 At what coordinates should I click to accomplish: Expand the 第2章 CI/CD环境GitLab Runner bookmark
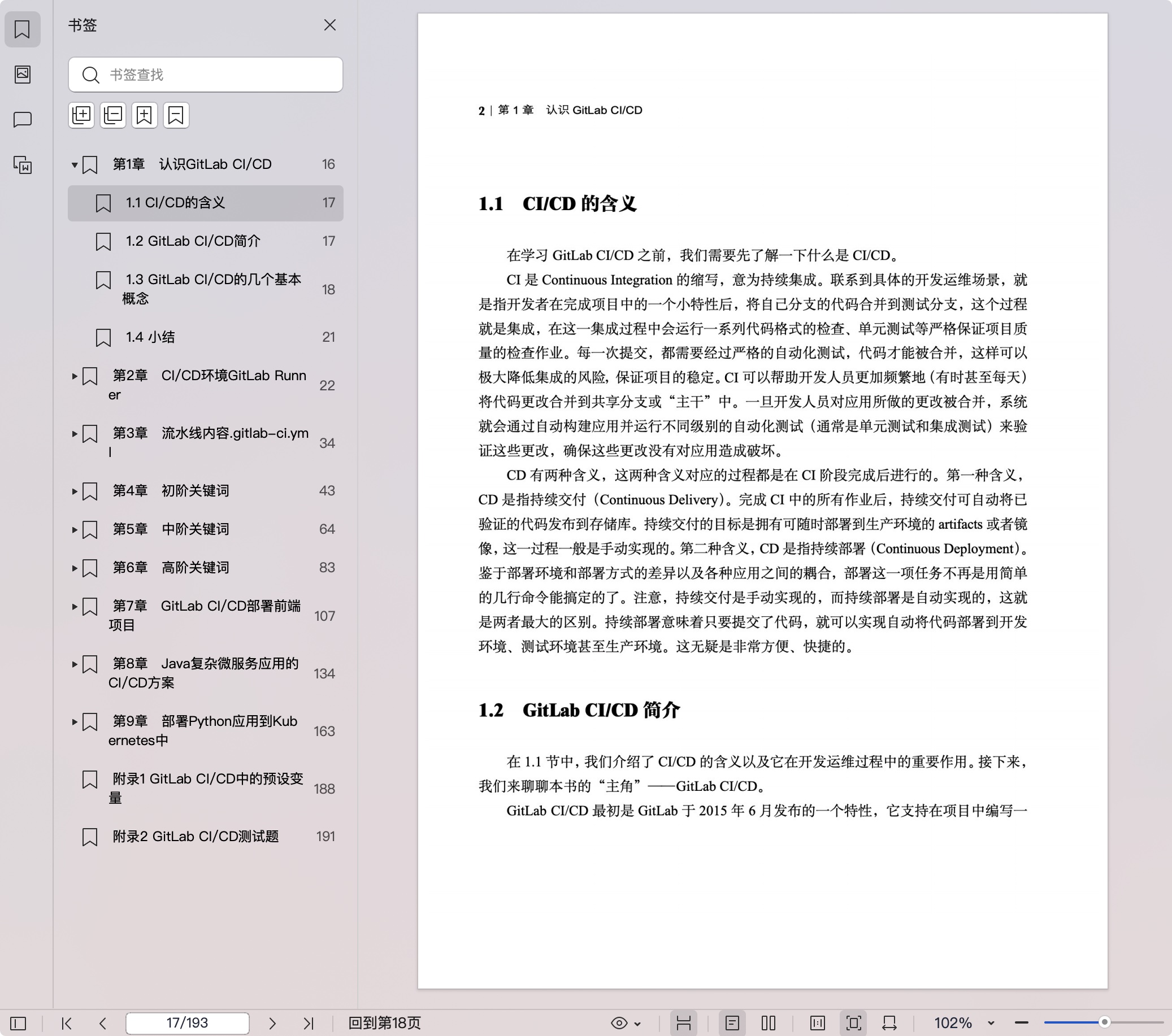click(75, 376)
